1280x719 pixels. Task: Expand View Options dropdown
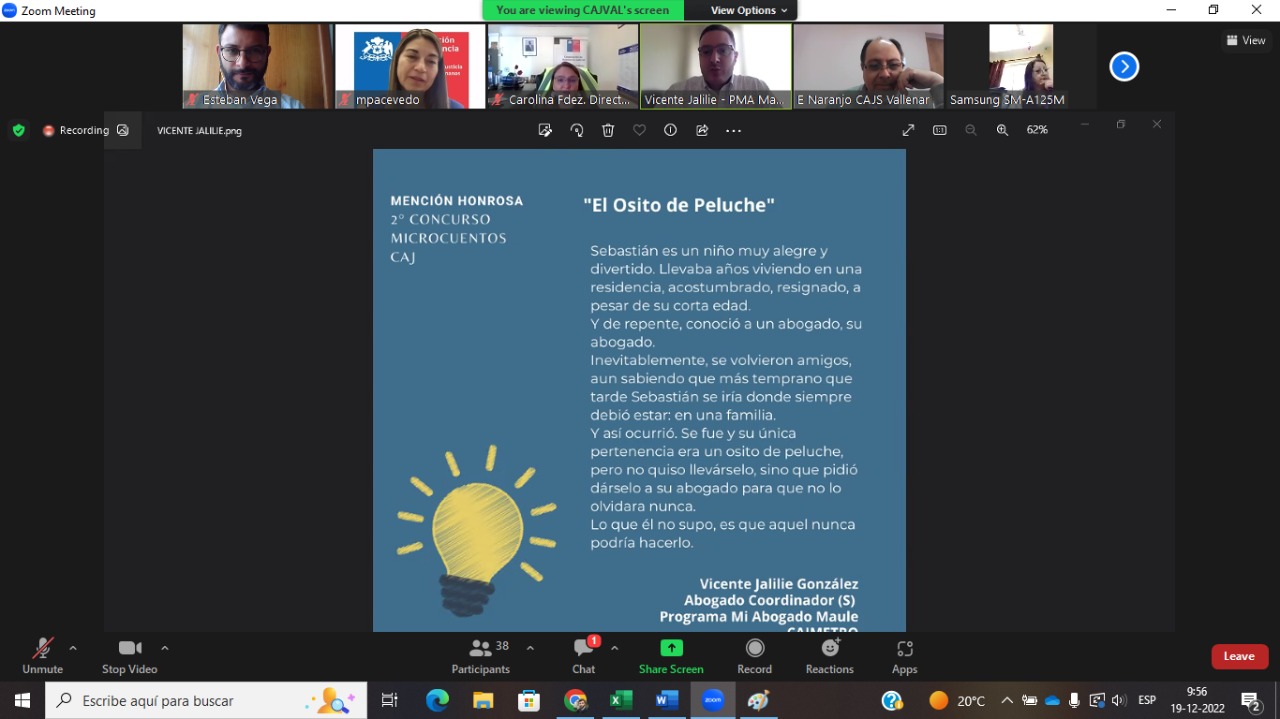pos(749,10)
